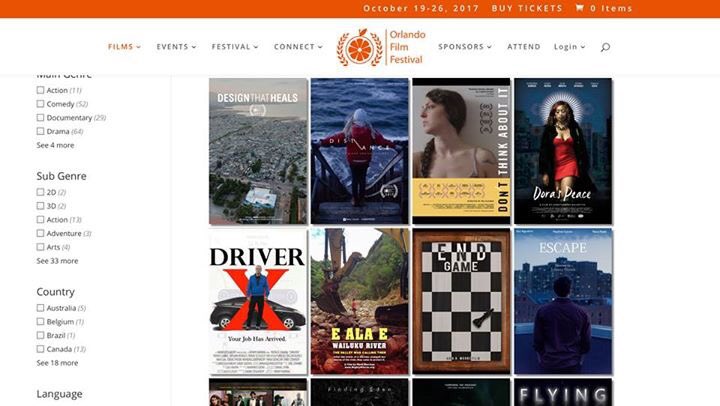Tick the Documentary genre checkbox

40,118
